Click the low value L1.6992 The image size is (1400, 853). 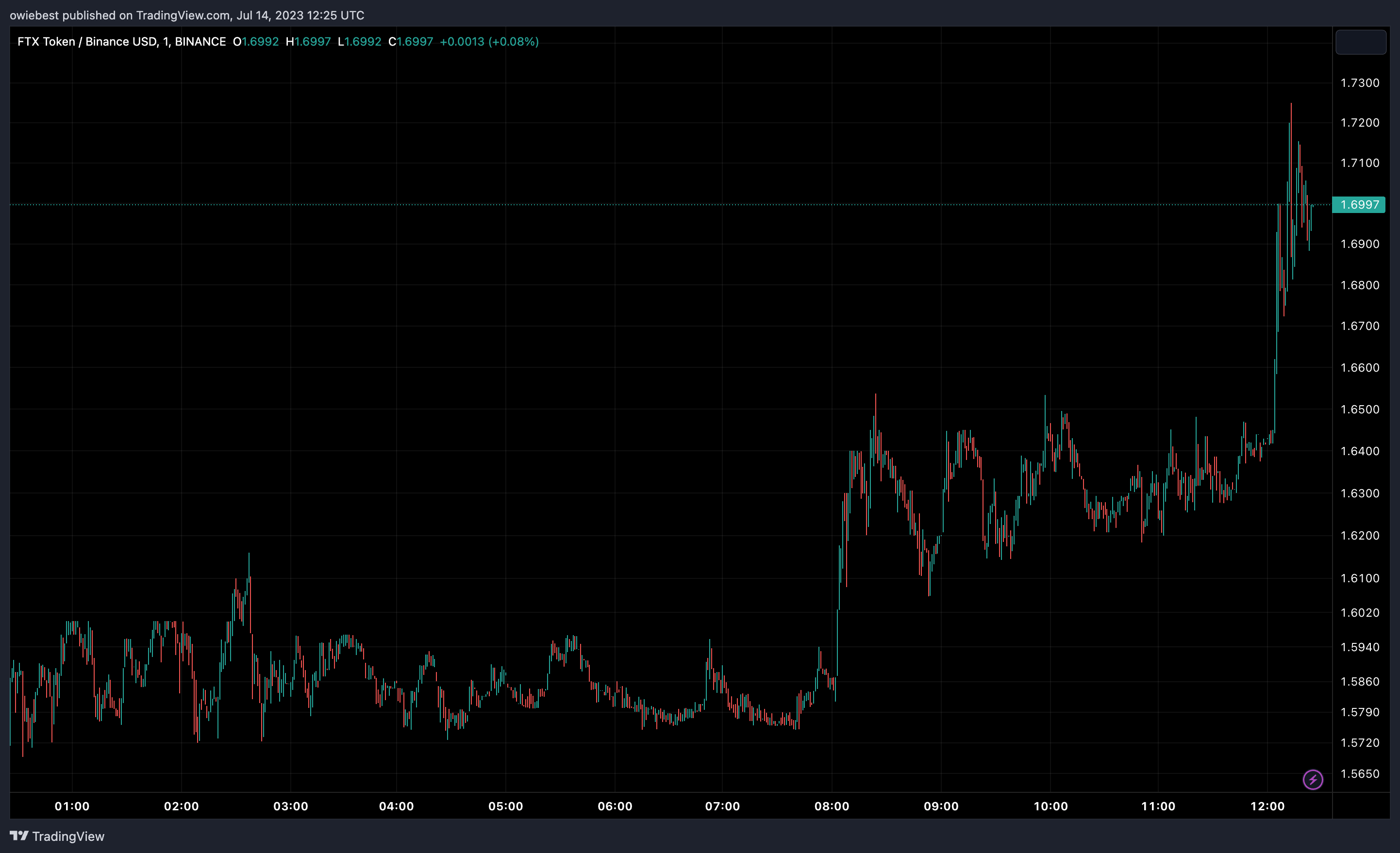[x=359, y=41]
